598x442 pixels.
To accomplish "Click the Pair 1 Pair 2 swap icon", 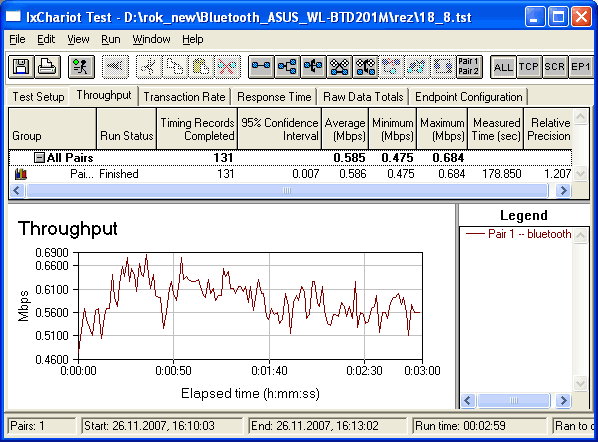I will (469, 67).
